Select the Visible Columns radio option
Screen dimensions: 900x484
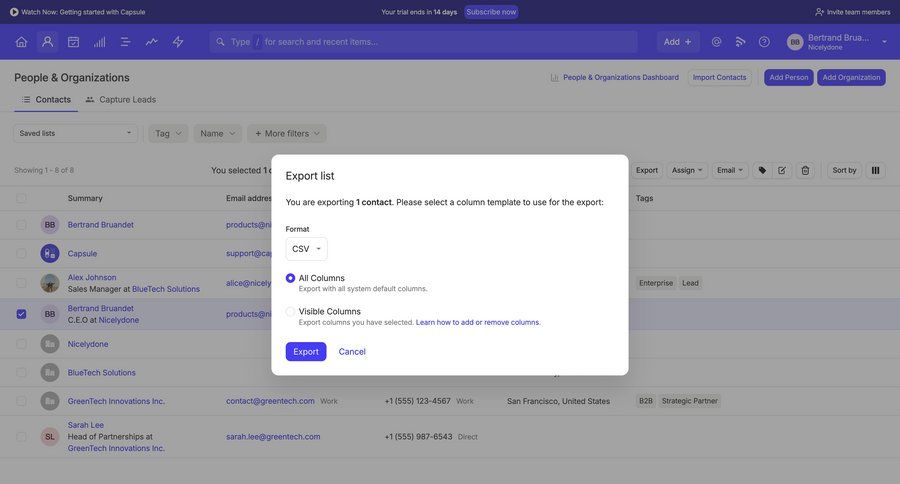pos(291,311)
